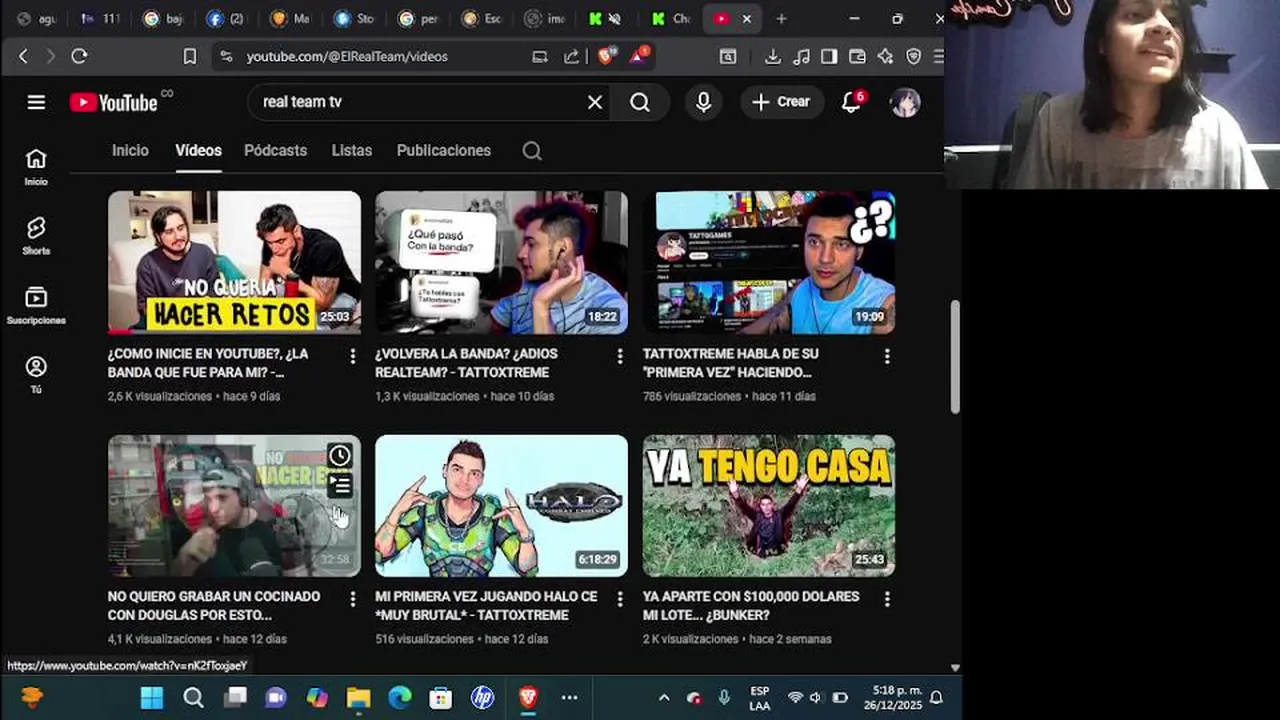Select Inicio in the left sidebar

point(36,167)
